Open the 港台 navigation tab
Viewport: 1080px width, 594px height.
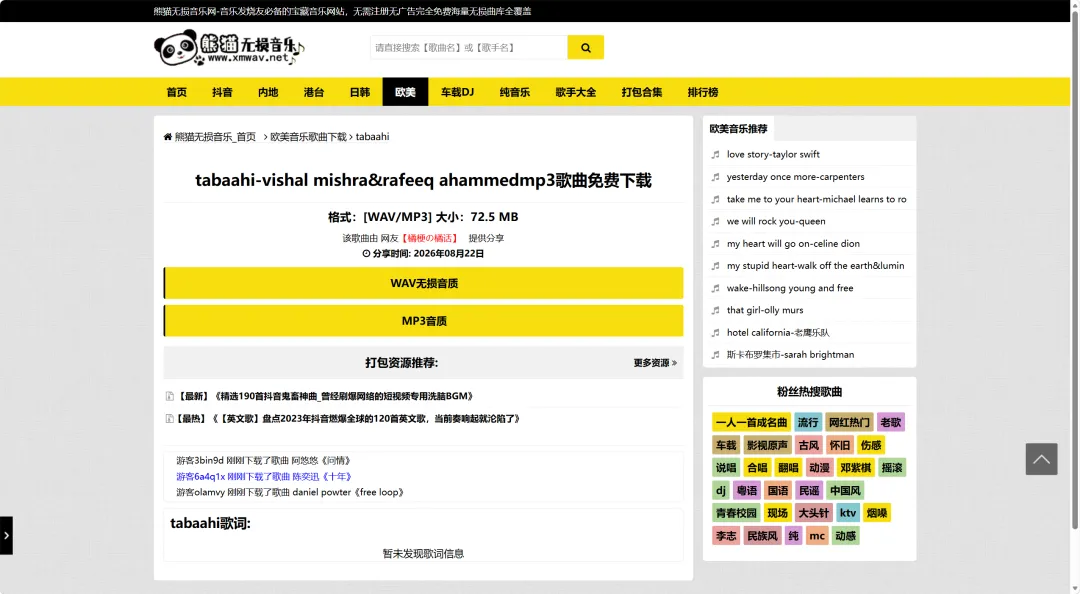click(x=313, y=92)
